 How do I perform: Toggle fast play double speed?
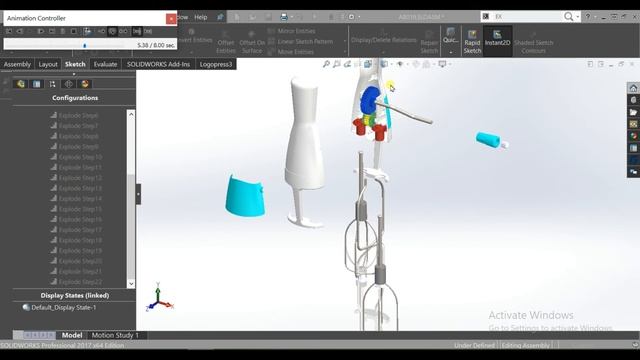(148, 31)
